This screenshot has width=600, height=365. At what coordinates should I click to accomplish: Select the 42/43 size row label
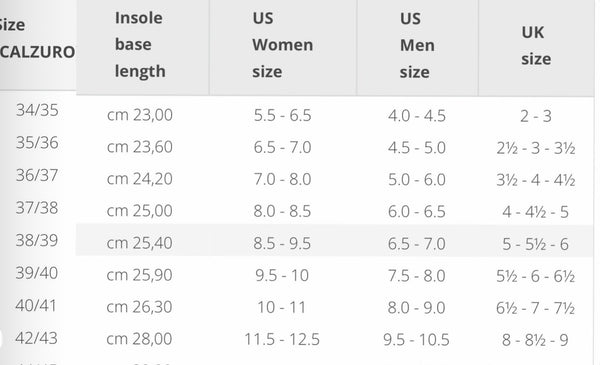36,338
